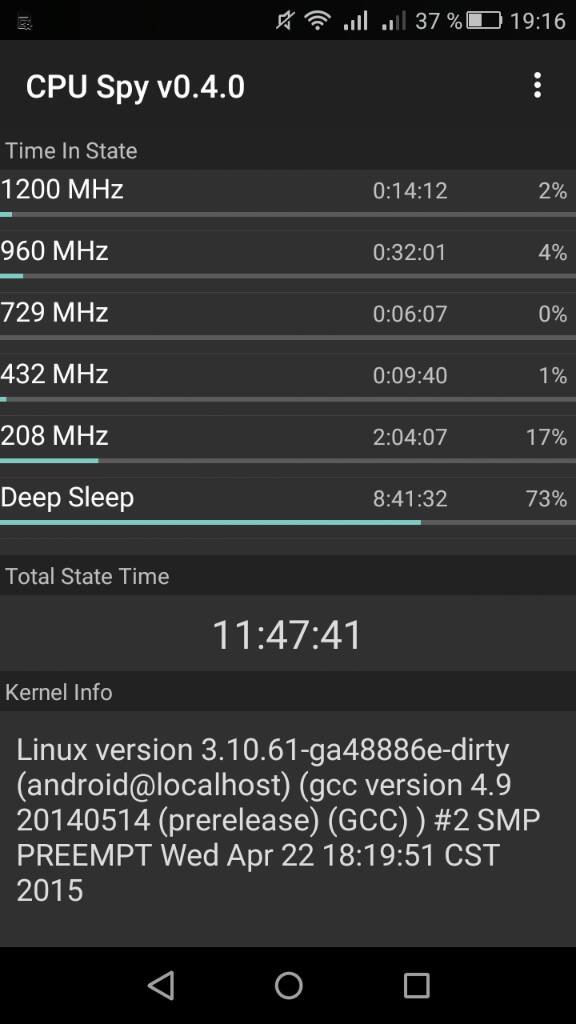Select the 1200 MHz state row

coord(288,194)
